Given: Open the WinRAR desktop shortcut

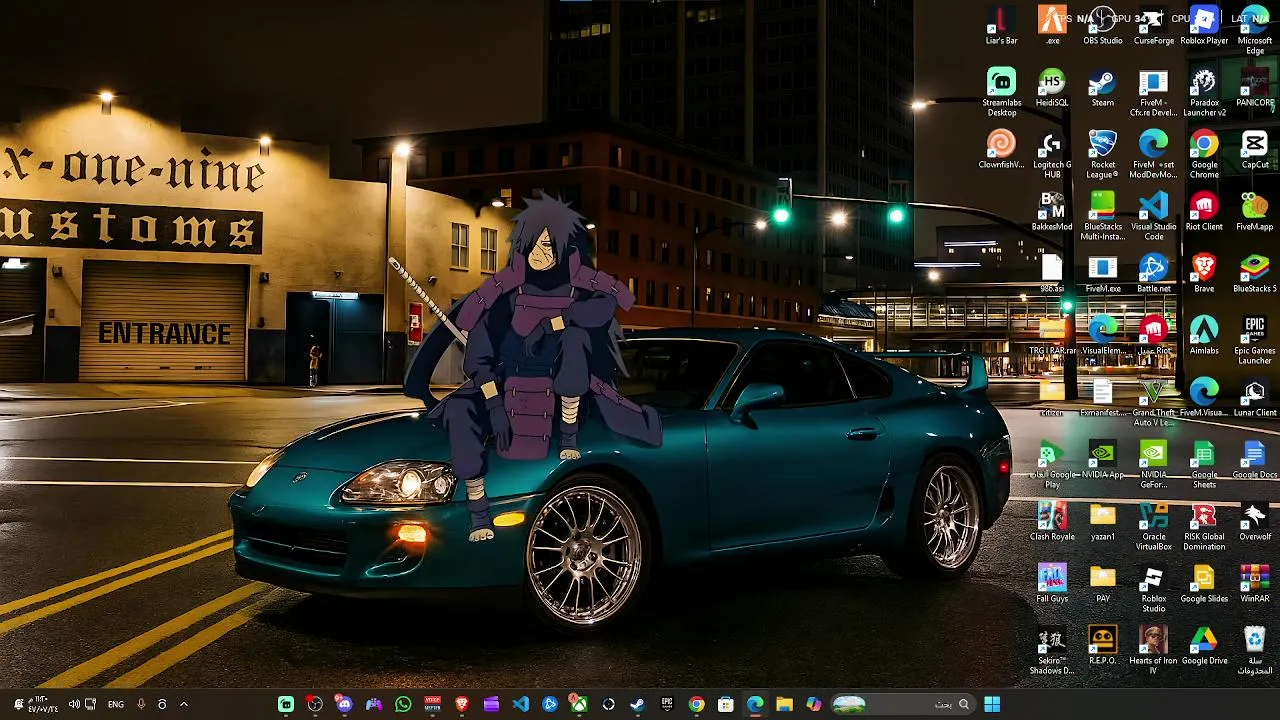Looking at the screenshot, I should 1255,584.
